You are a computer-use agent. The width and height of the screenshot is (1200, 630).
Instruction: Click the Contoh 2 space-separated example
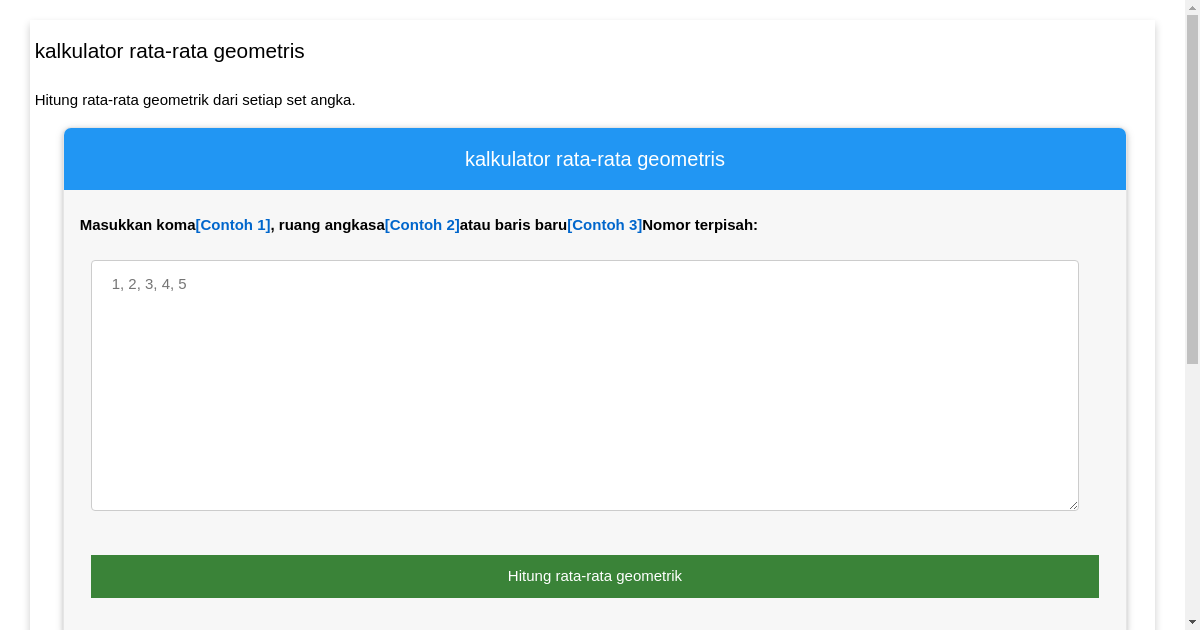click(x=422, y=225)
